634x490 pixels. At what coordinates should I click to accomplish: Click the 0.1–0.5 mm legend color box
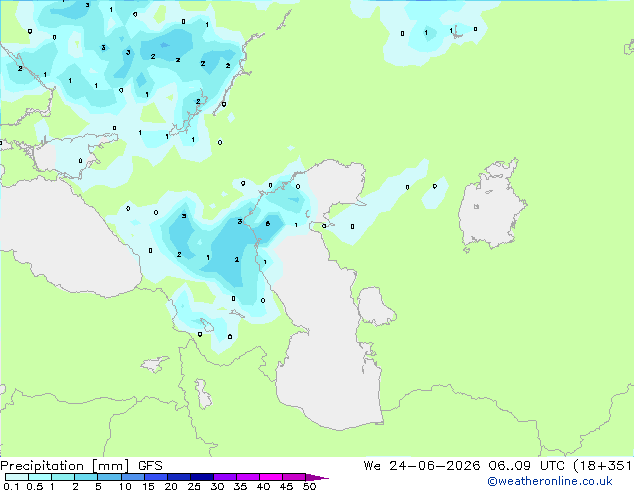(x=17, y=477)
